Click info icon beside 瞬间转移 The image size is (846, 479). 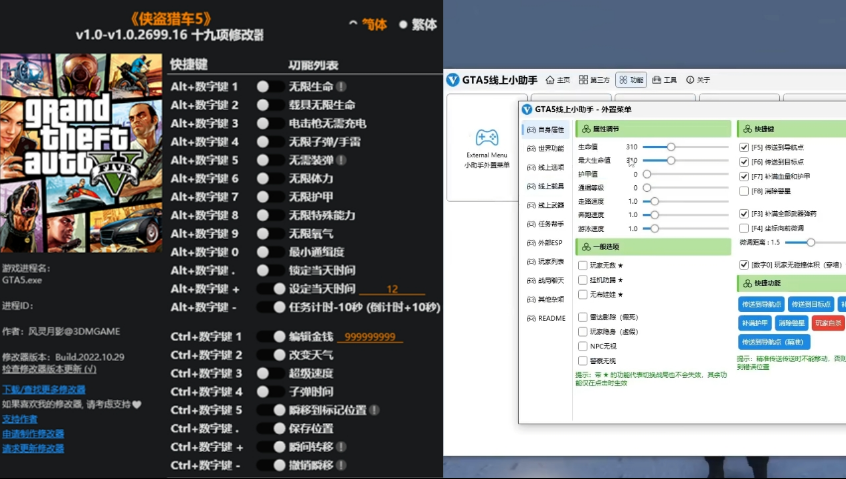click(x=341, y=447)
